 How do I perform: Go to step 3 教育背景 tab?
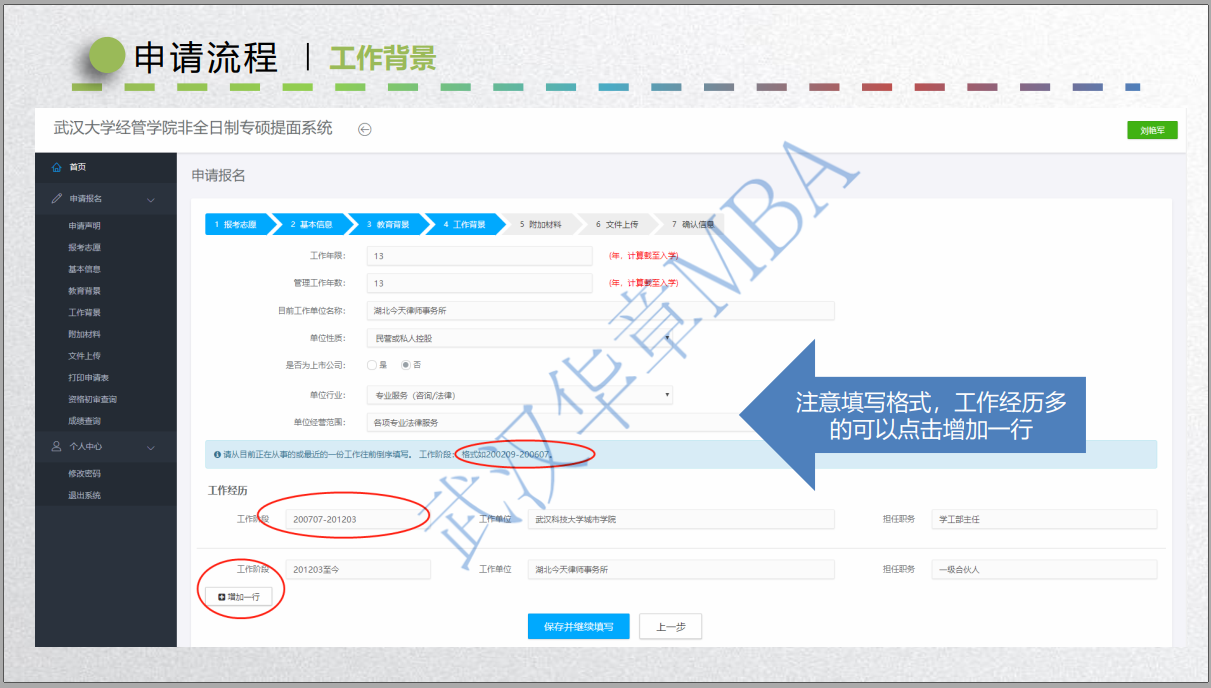pos(388,225)
